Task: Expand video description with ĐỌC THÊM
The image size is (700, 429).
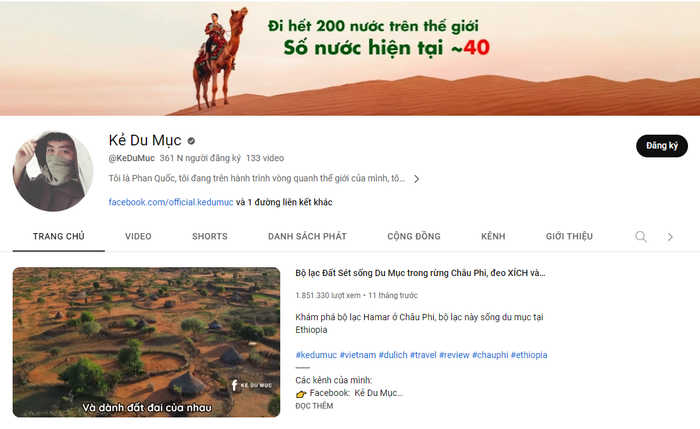Action: tap(314, 406)
